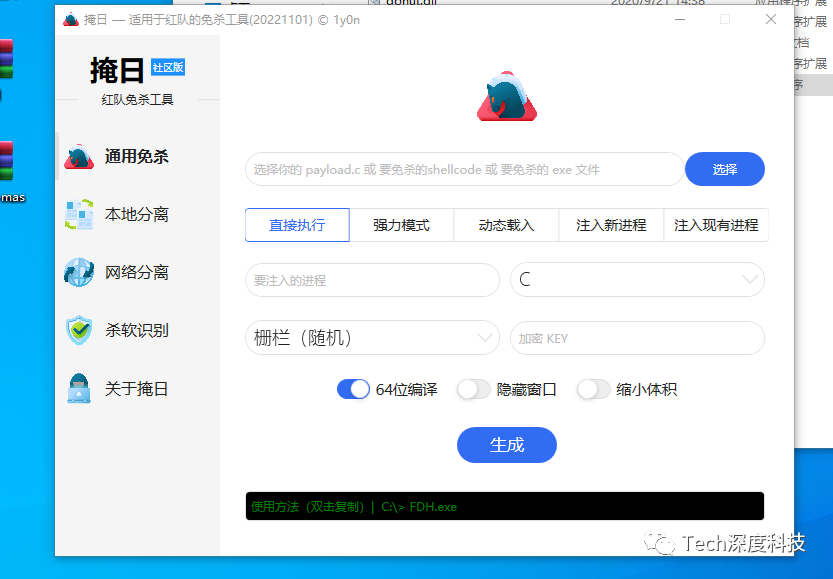
Task: Open the 本地分离 sidebar section
Action: [x=138, y=214]
